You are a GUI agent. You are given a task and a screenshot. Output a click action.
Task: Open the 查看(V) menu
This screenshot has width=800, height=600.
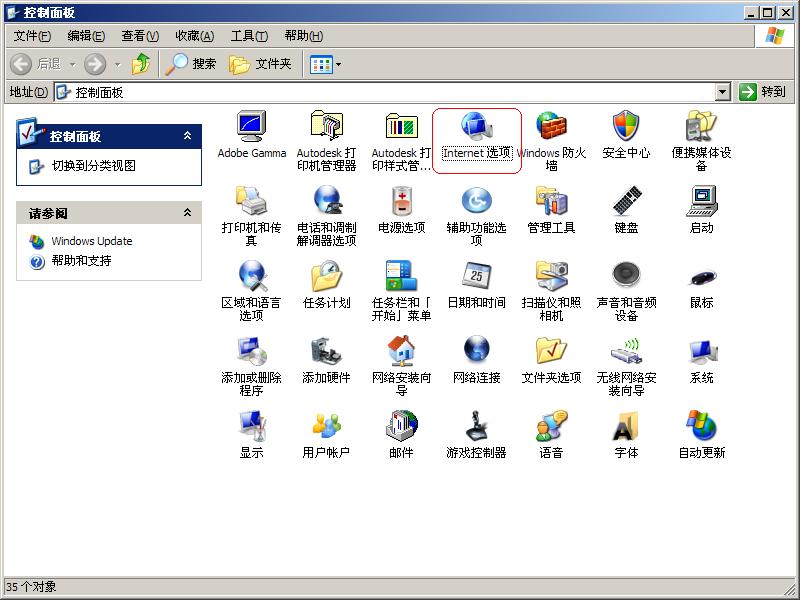(x=140, y=36)
